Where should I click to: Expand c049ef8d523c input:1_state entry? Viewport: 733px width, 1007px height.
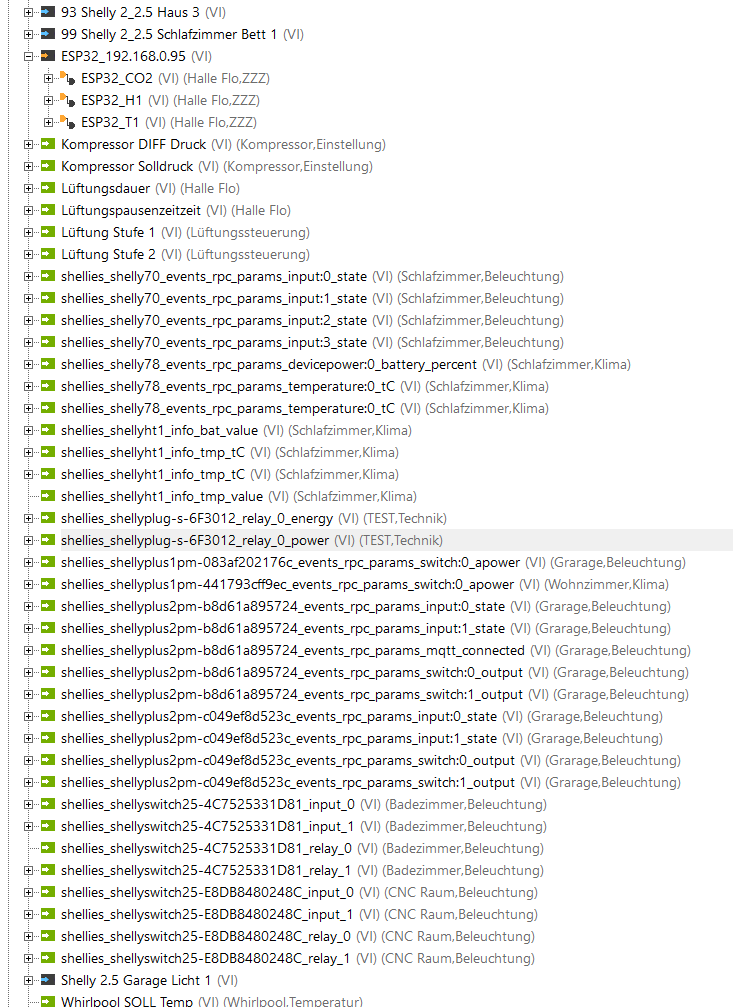click(x=28, y=738)
